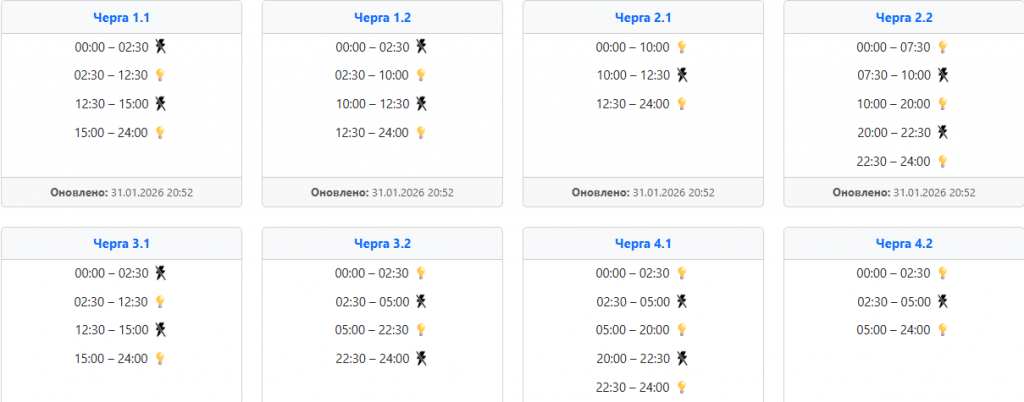The image size is (1024, 402).
Task: Open the Черга 3.2 queue link
Action: (x=382, y=243)
